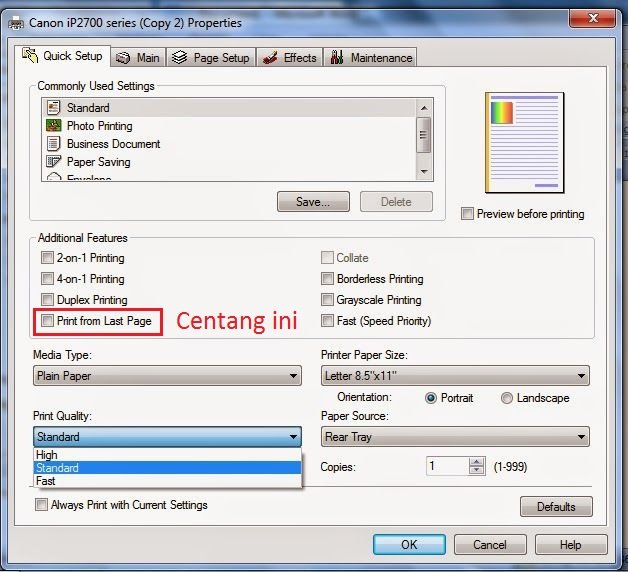Select the Paper Saving icon
Screen dimensions: 628x572
54,162
